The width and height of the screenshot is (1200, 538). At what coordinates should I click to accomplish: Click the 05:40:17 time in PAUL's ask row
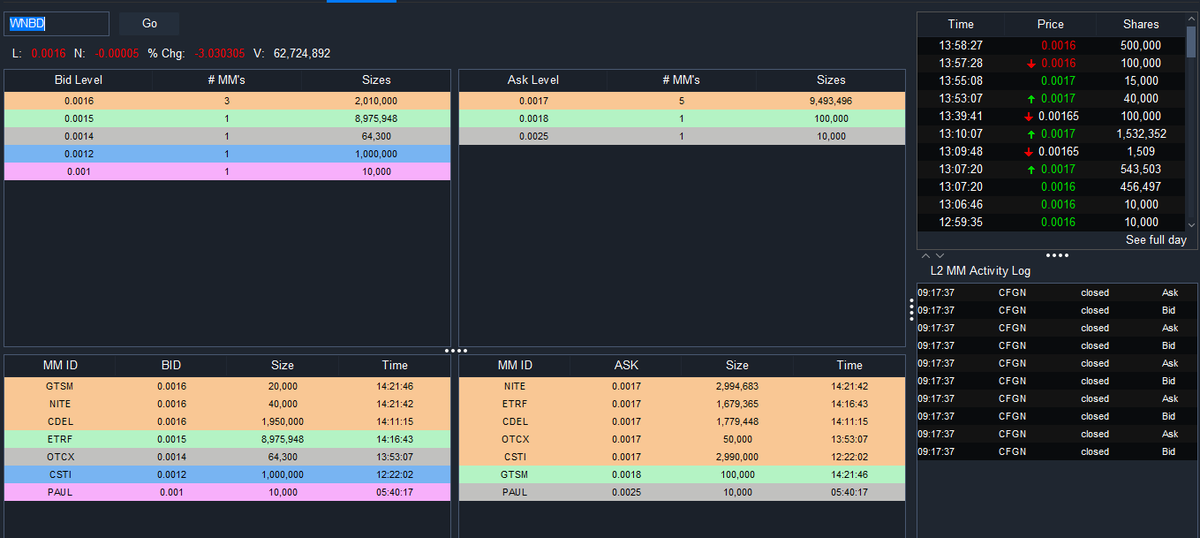[849, 492]
